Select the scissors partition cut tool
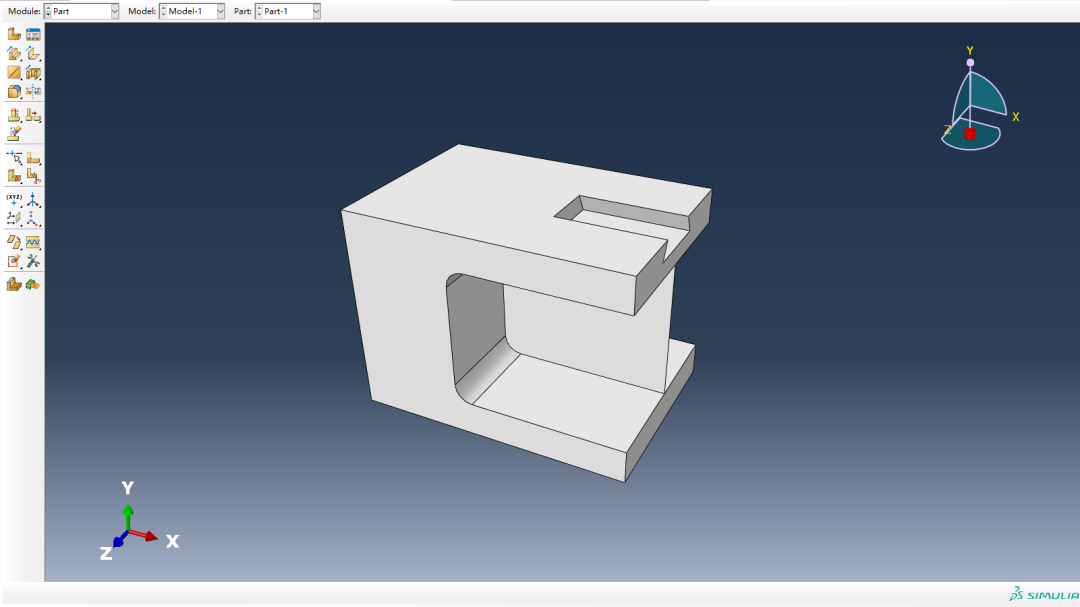The image size is (1080, 607). 33,176
